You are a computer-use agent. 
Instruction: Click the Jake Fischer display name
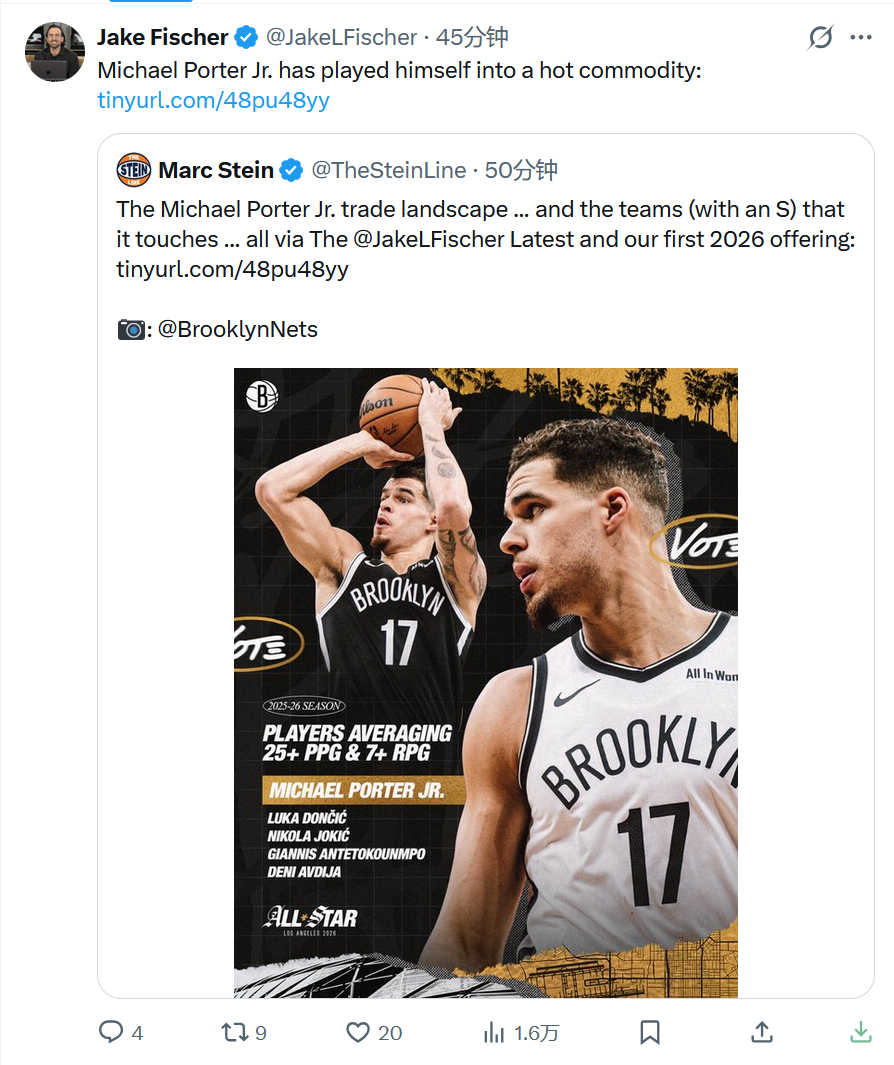click(x=163, y=38)
